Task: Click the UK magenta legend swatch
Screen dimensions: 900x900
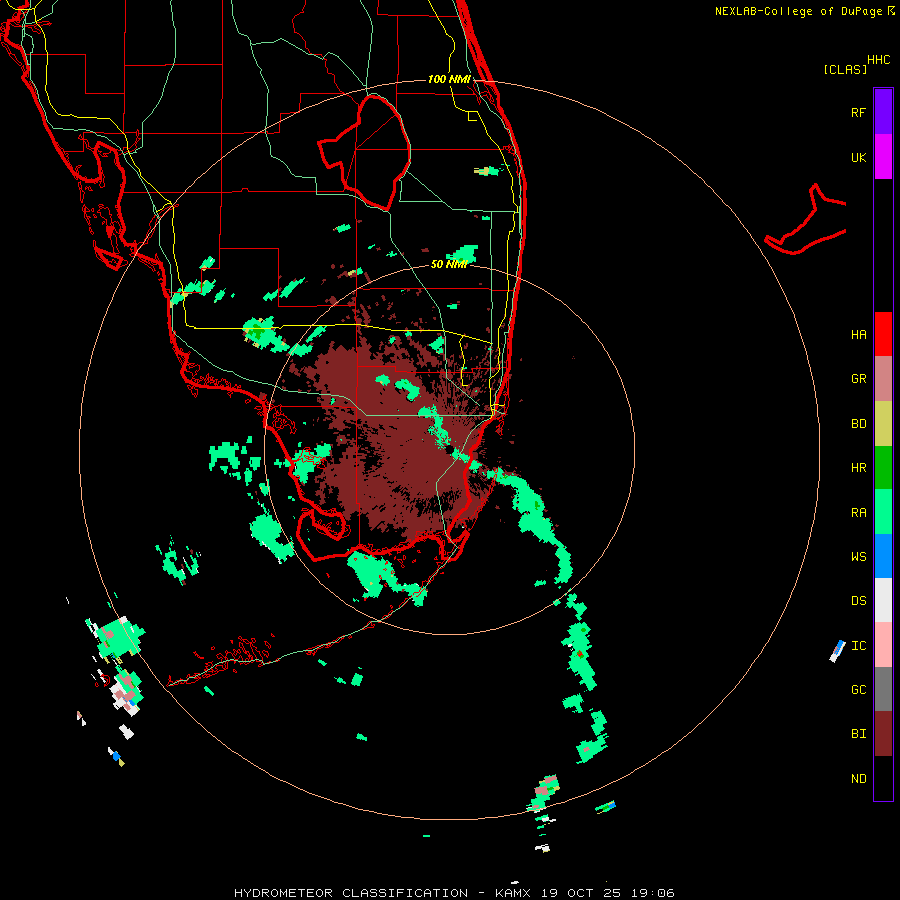Action: (x=883, y=157)
